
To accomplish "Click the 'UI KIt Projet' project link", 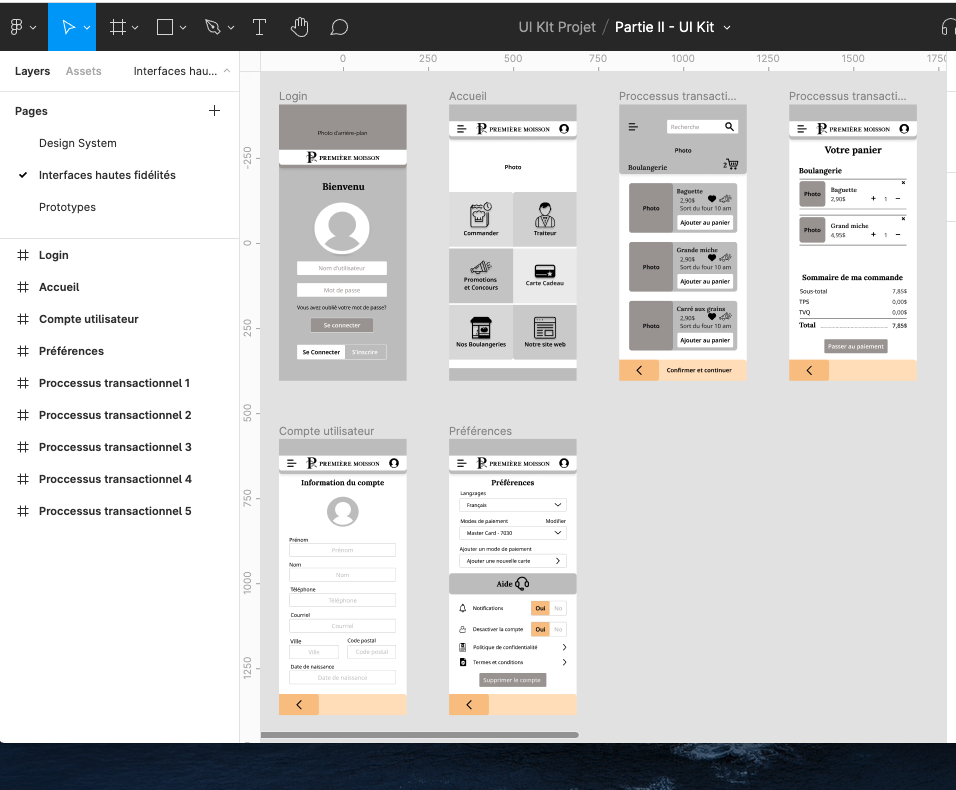I will point(555,27).
